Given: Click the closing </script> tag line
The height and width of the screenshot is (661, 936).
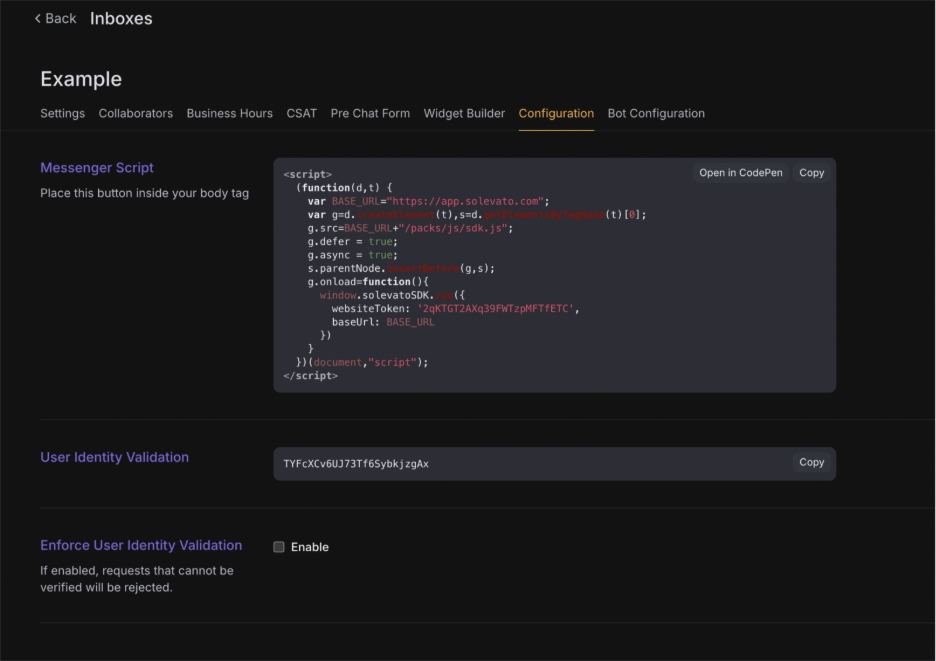Looking at the screenshot, I should [x=310, y=376].
